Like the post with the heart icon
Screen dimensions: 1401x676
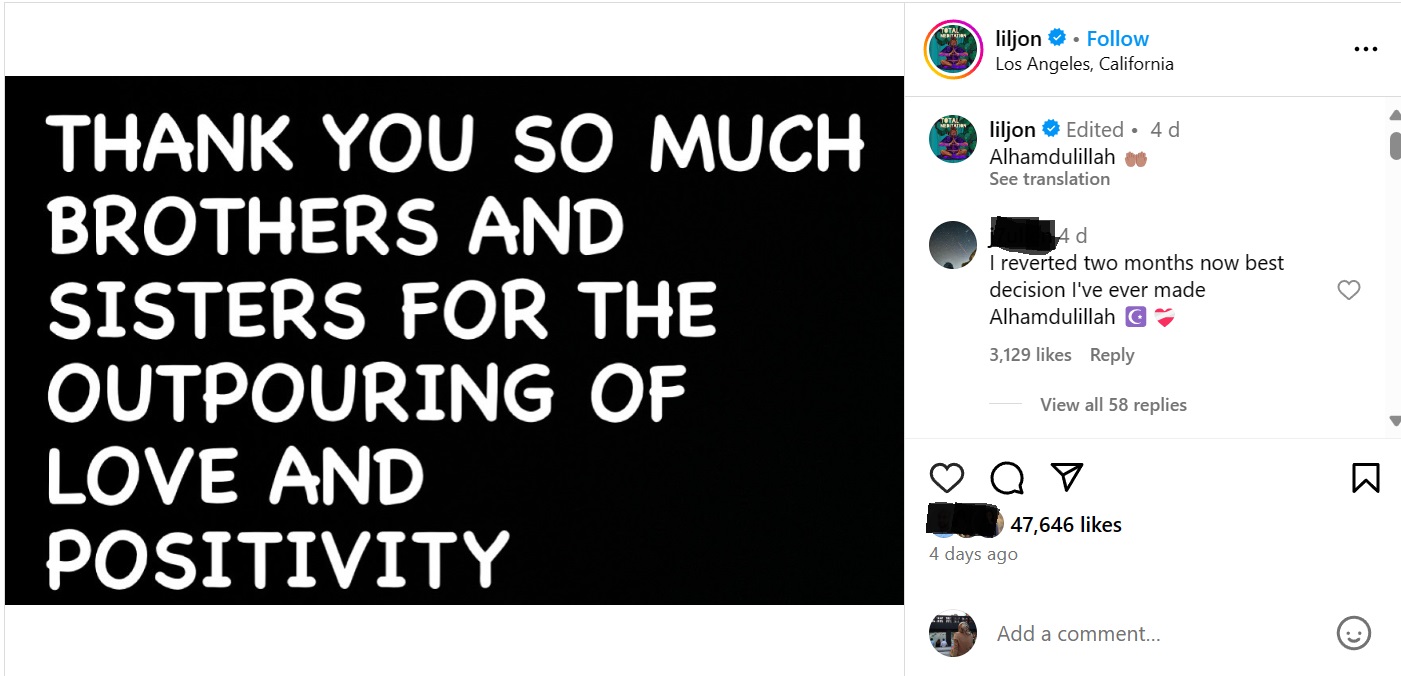(946, 478)
